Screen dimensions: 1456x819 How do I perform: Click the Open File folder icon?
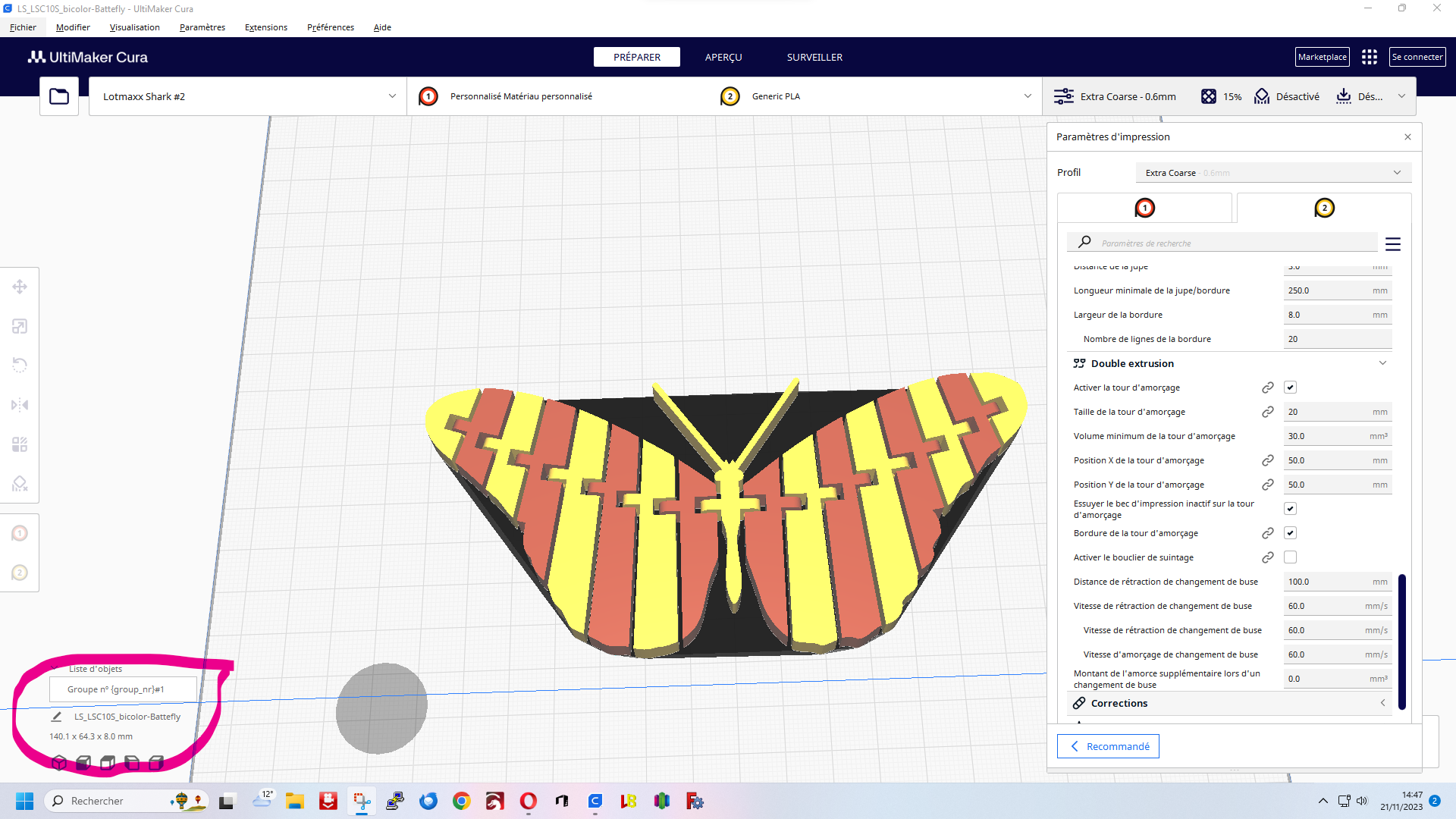click(59, 96)
